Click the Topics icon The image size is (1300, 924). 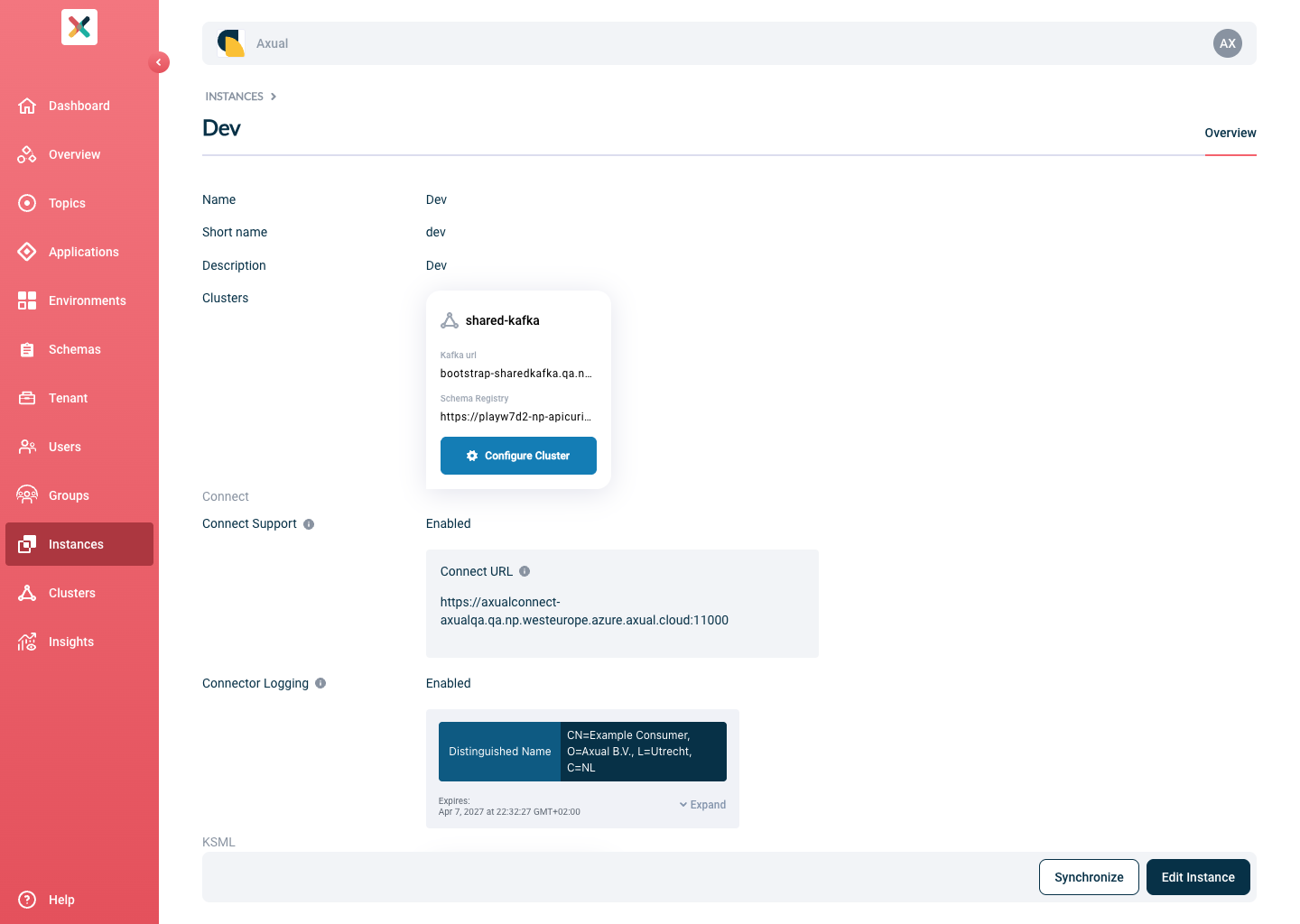point(27,203)
